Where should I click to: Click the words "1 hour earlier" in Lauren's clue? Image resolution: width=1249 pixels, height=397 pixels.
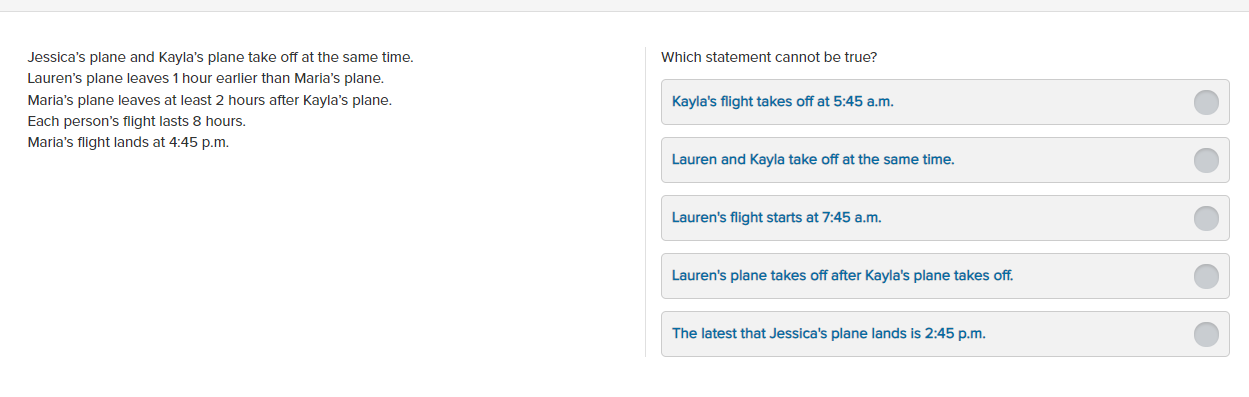click(215, 78)
